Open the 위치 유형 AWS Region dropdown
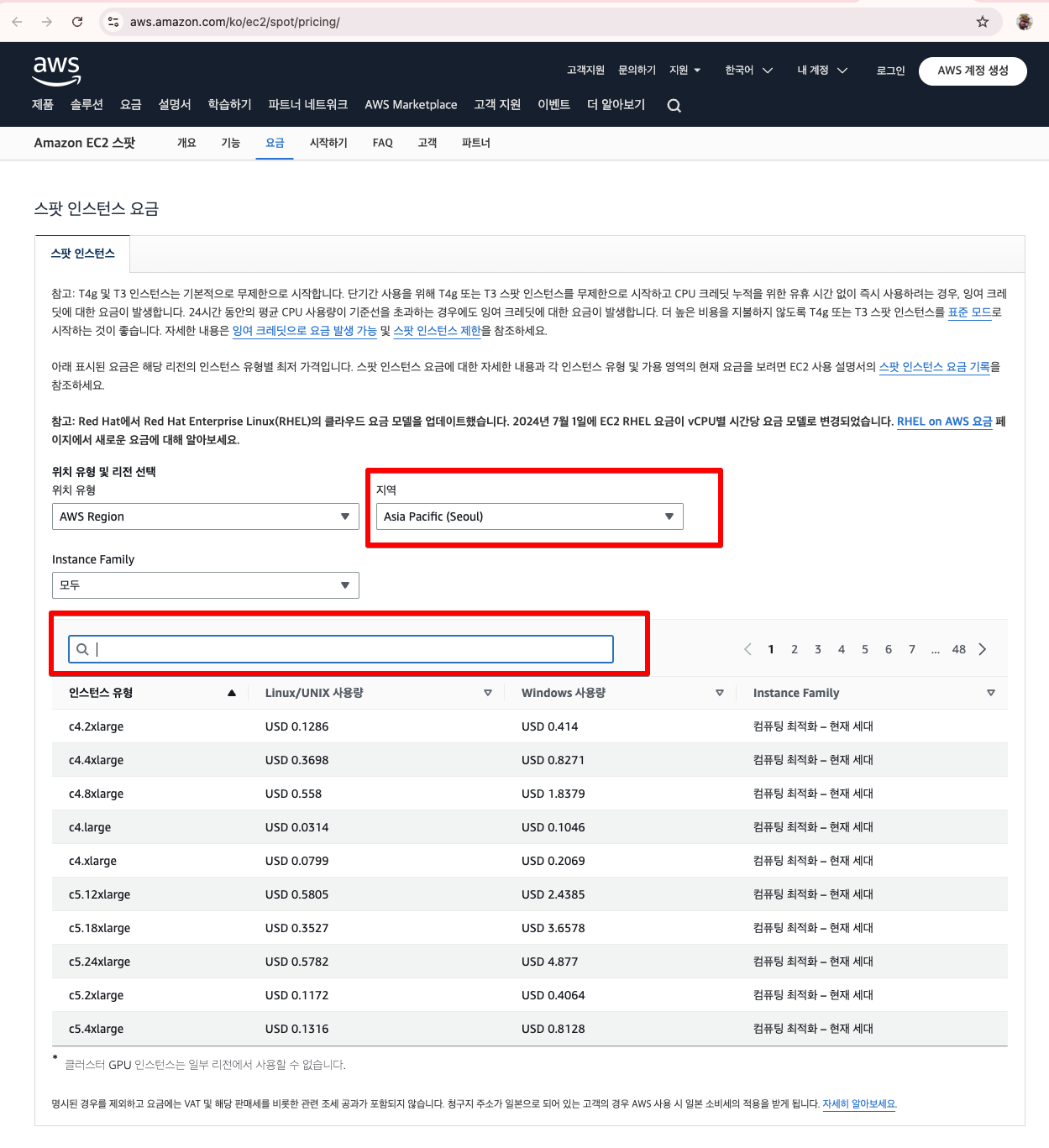This screenshot has height=1148, width=1049. coord(206,516)
